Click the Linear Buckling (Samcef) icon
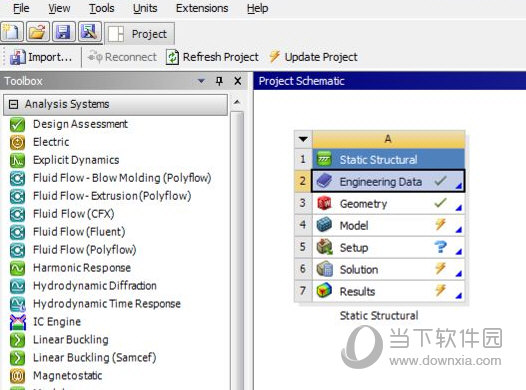 (x=17, y=358)
